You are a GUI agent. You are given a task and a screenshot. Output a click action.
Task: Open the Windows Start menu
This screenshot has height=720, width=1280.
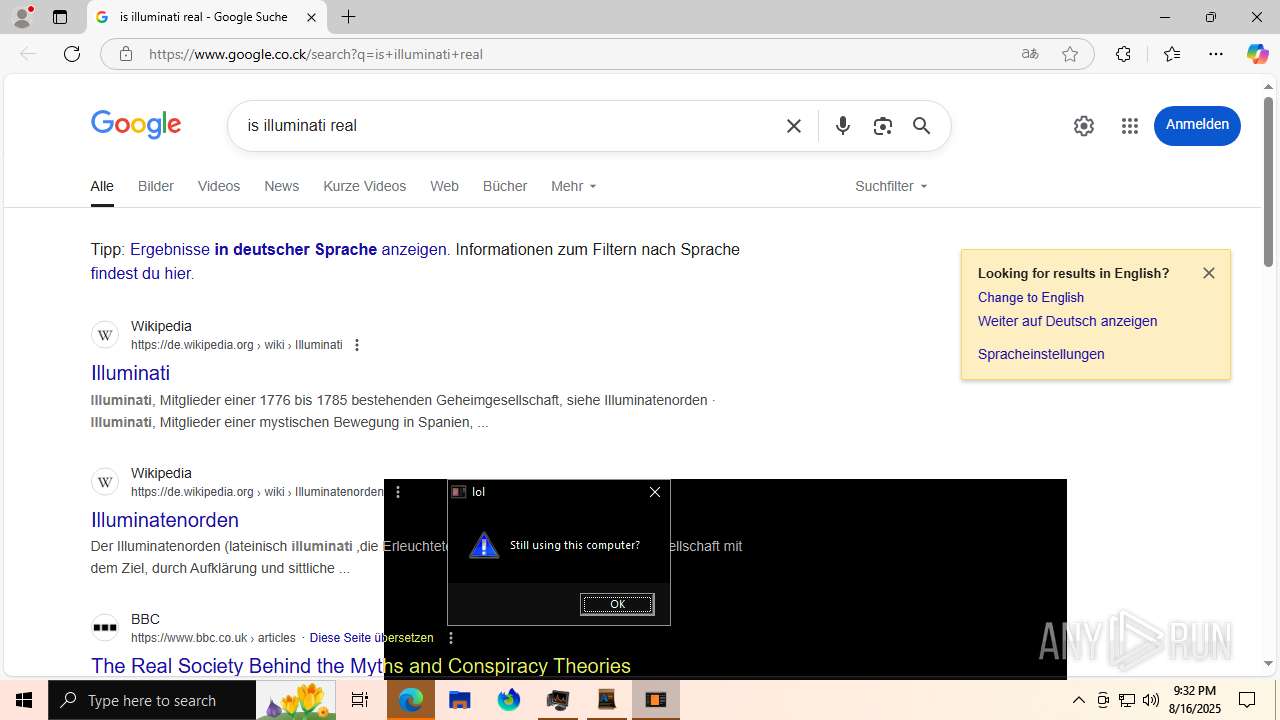pos(24,700)
